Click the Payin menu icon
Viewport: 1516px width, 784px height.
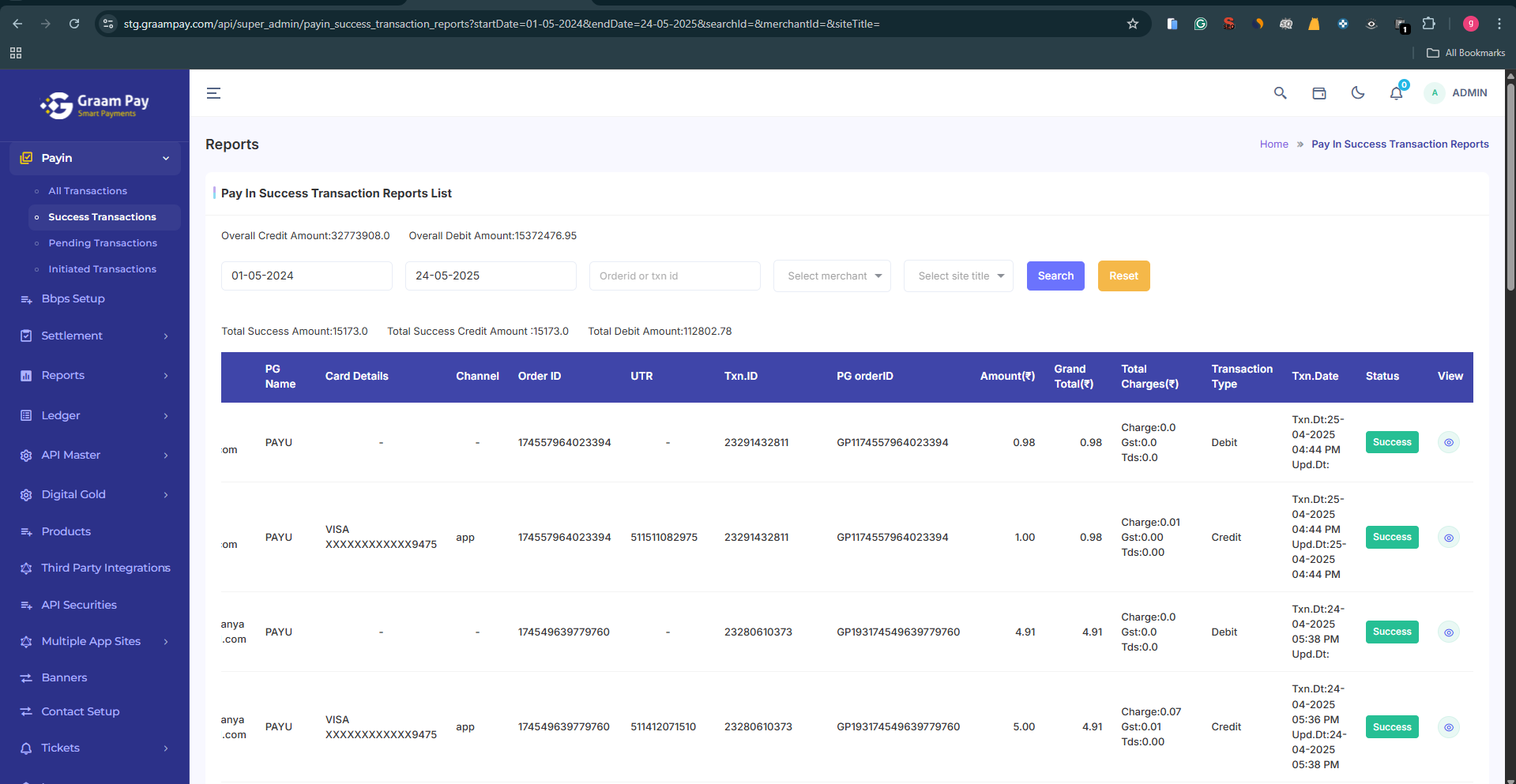26,158
